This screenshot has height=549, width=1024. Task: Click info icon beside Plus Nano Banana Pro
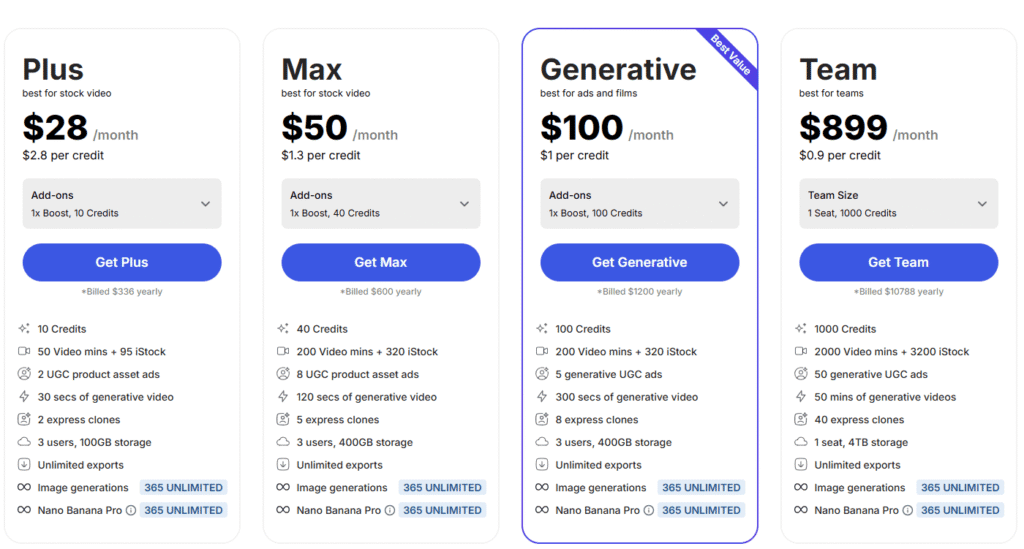pyautogui.click(x=131, y=511)
